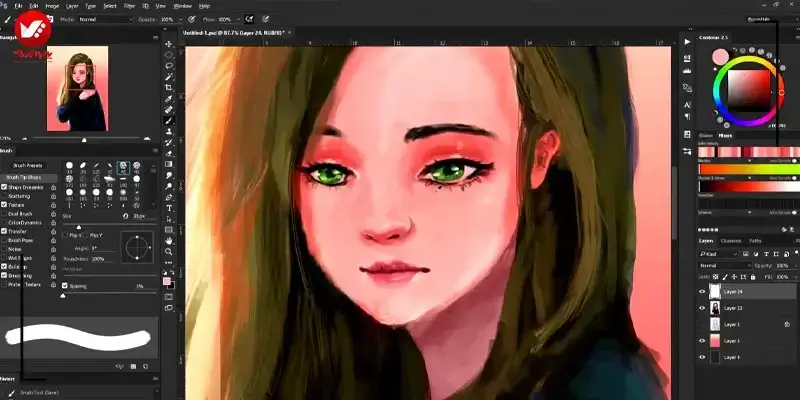Select the Move tool
The height and width of the screenshot is (400, 800).
point(169,44)
